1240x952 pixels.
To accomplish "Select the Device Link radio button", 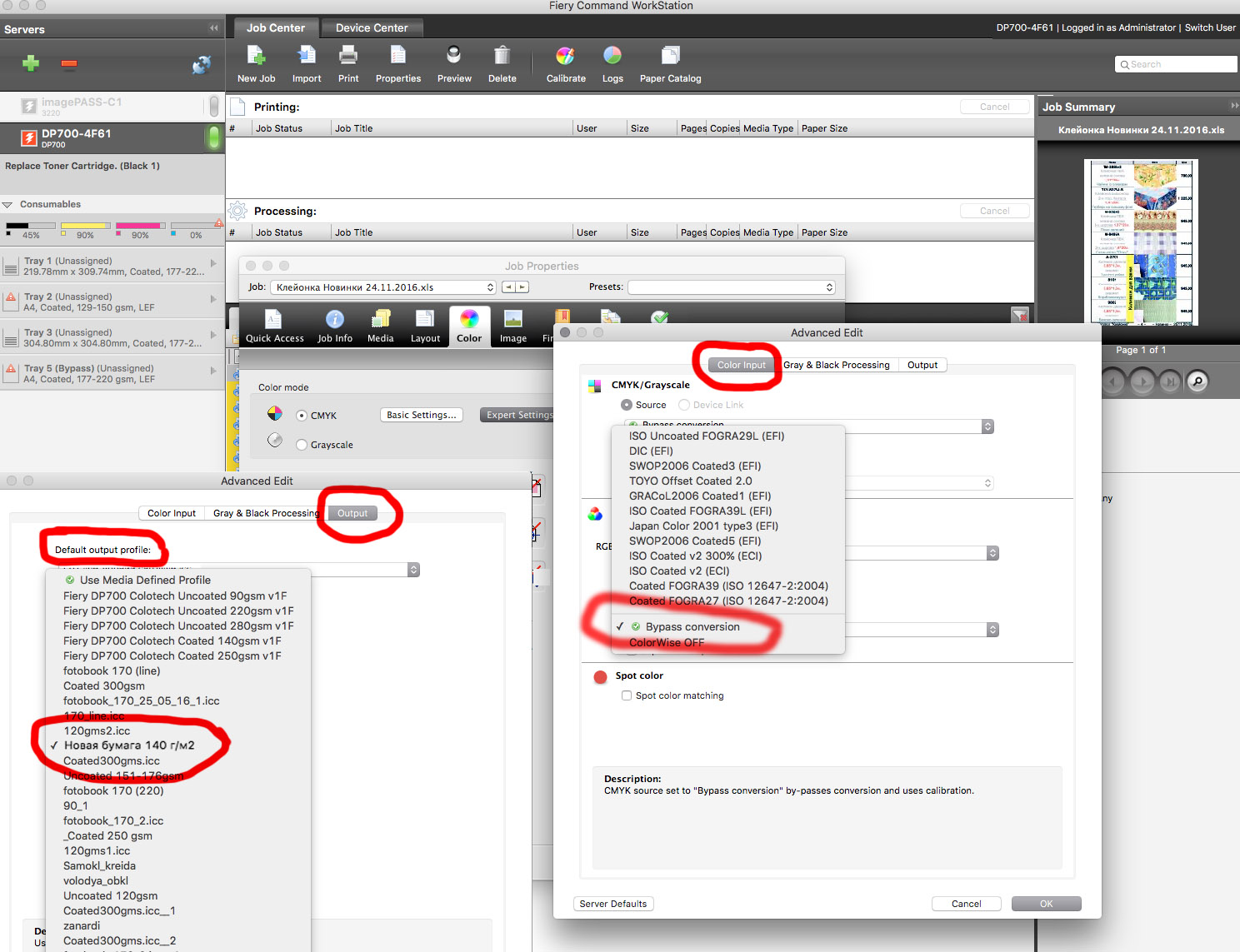I will coord(684,405).
